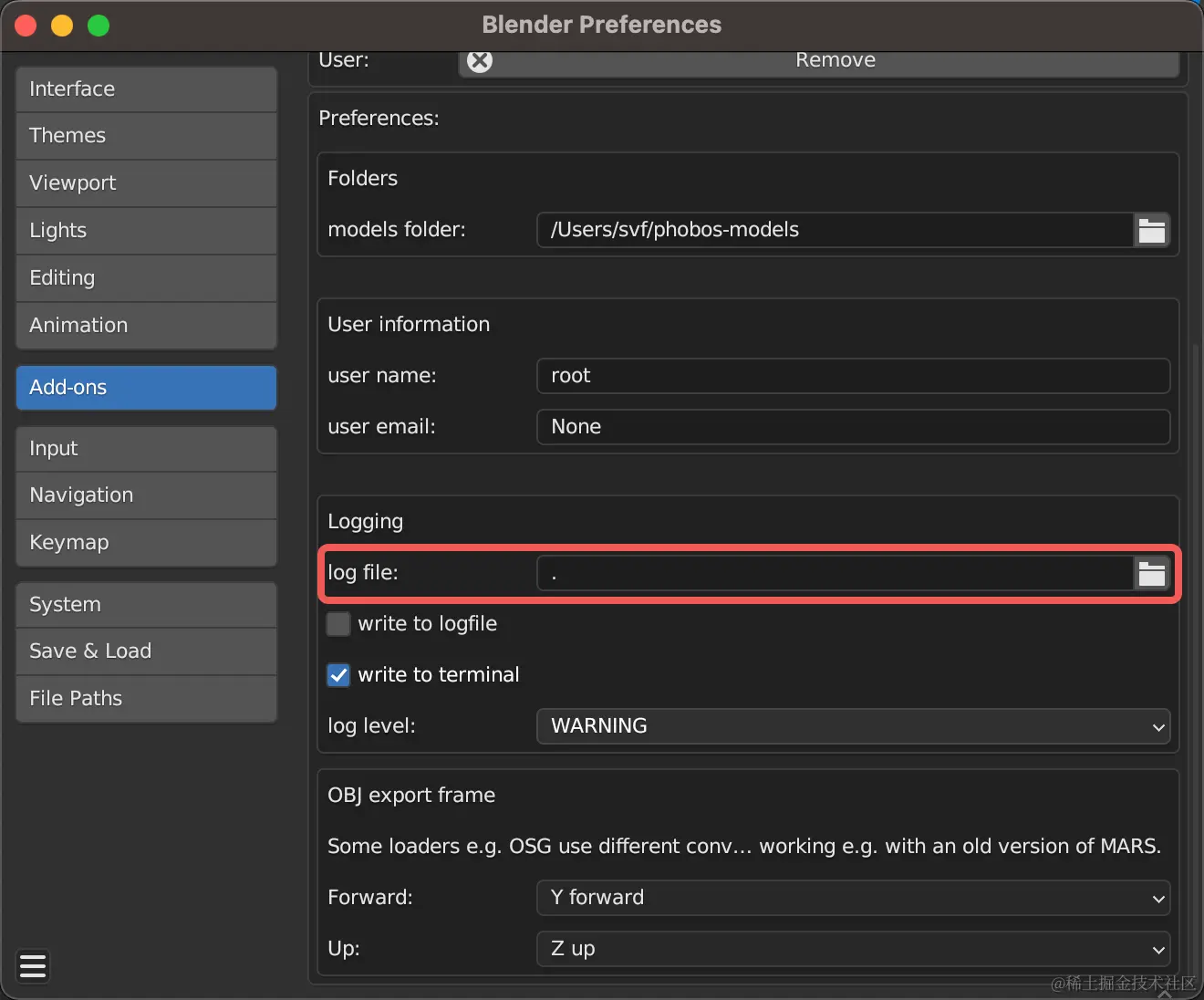Open file browser for log file
This screenshot has width=1204, height=1000.
(x=1152, y=573)
